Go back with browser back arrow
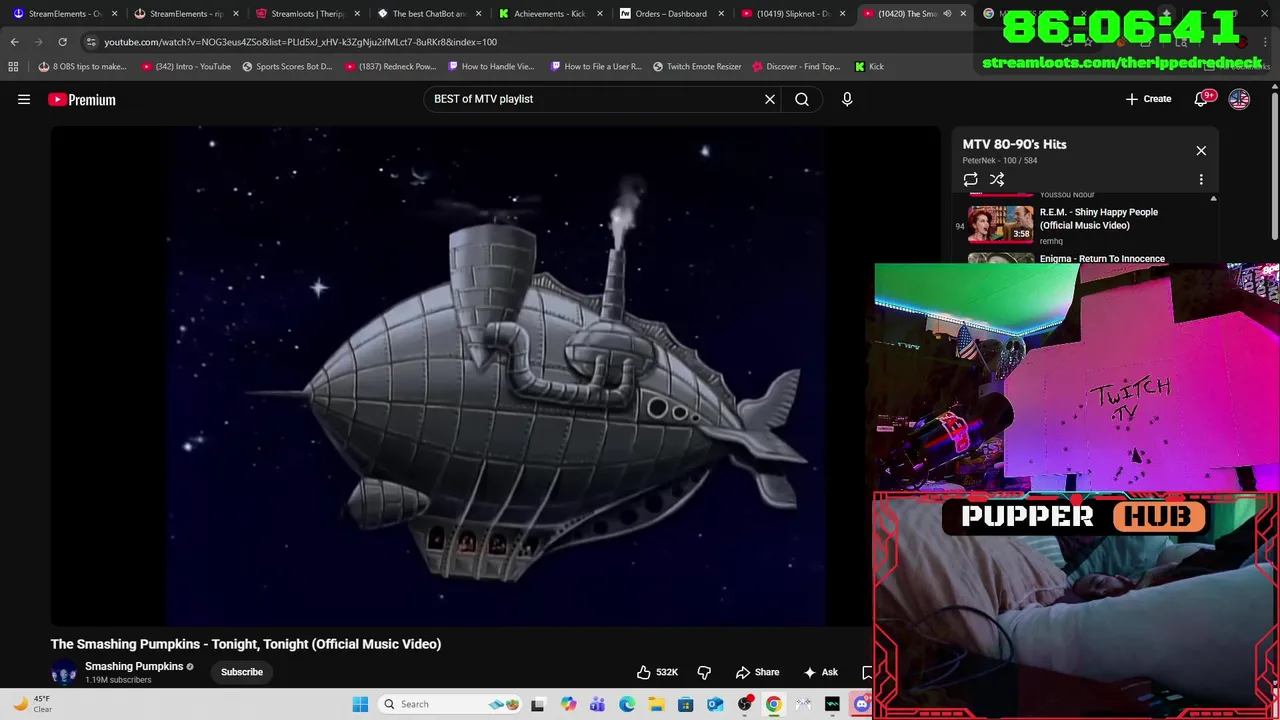Screen dimensions: 1280x720 14,42
